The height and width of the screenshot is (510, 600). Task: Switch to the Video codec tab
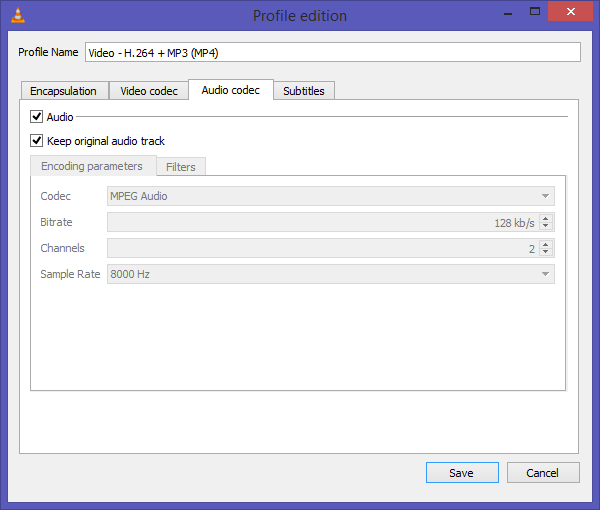point(149,91)
